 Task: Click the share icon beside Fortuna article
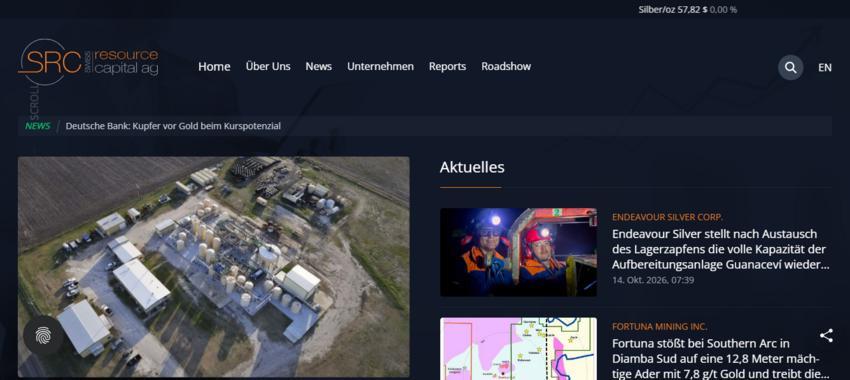coord(826,336)
